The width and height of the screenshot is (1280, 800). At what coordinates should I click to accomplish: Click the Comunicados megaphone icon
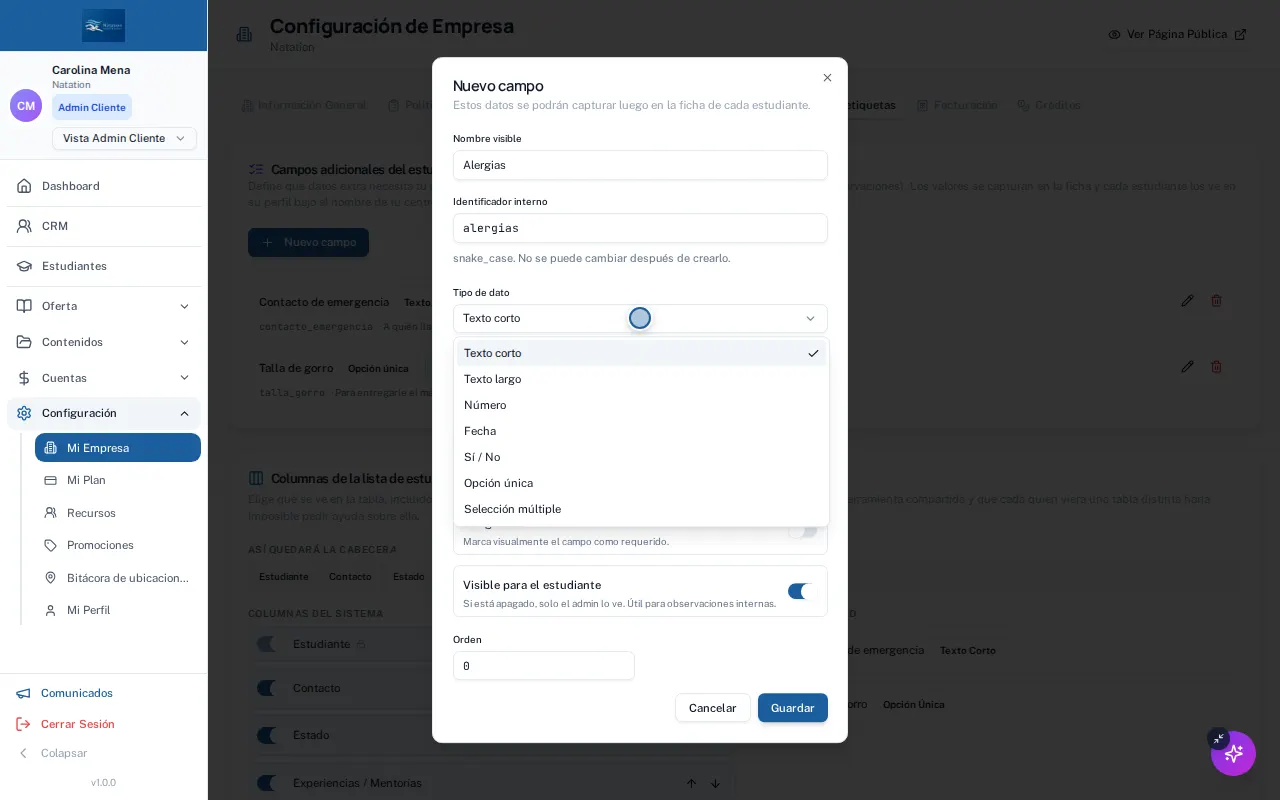tap(23, 693)
